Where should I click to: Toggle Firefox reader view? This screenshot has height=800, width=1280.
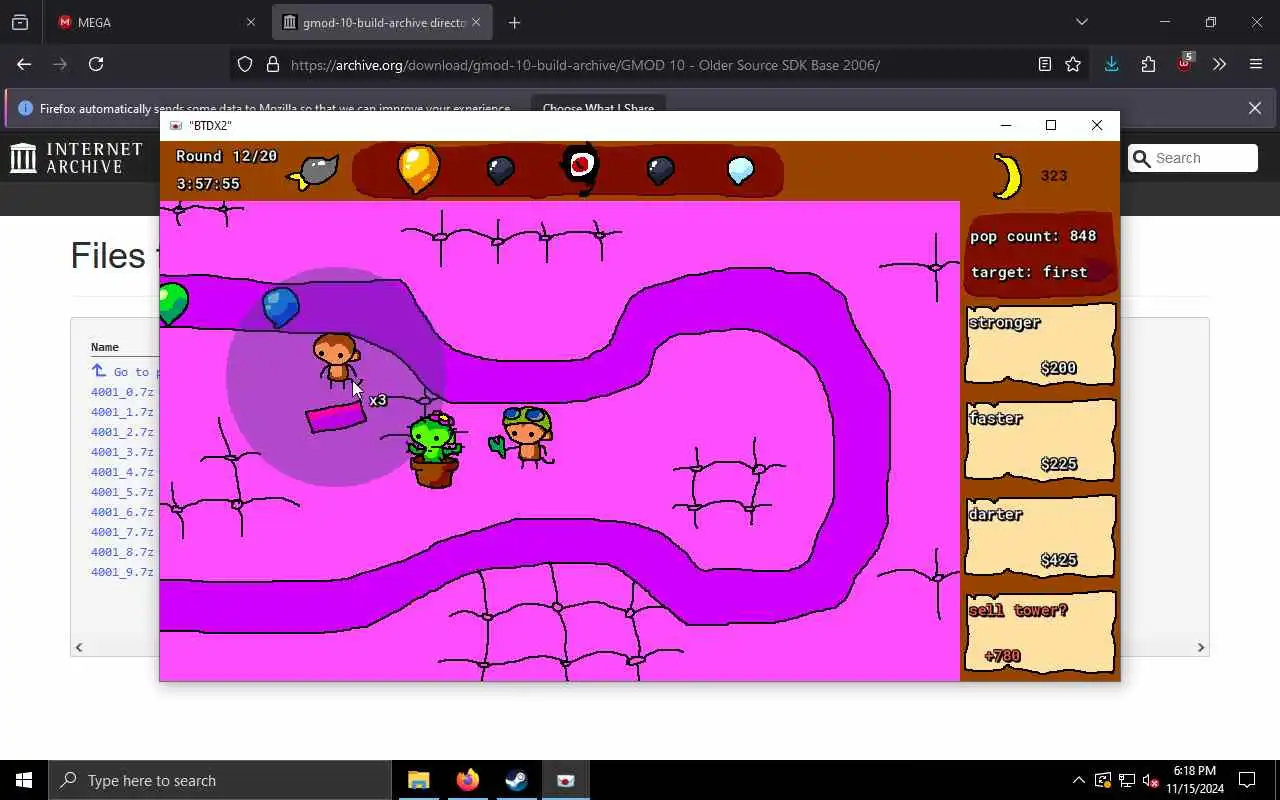point(1044,65)
